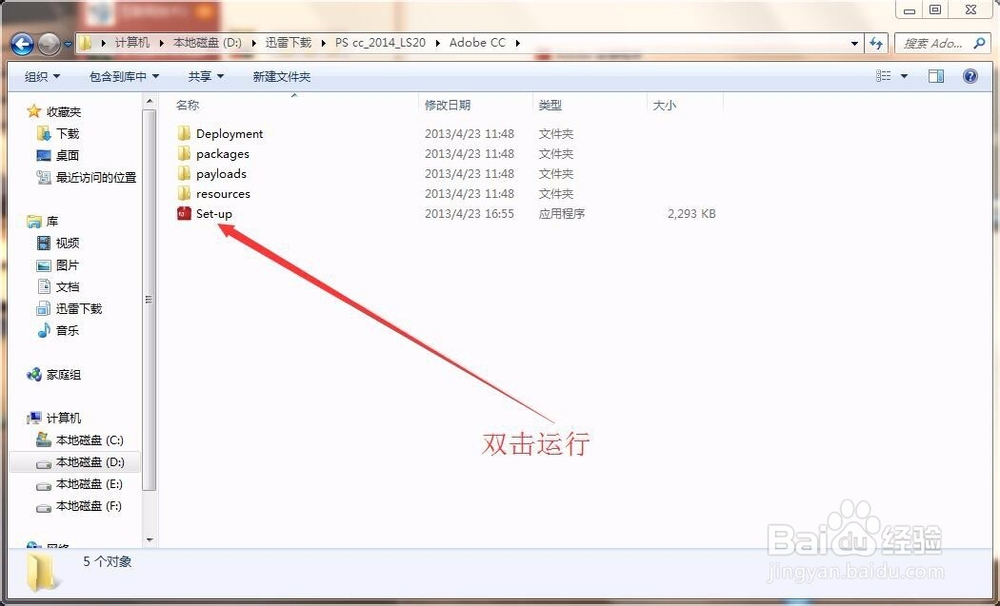The width and height of the screenshot is (1000, 606).
Task: Click 迅雷下载 in address breadcrumb
Action: [288, 43]
